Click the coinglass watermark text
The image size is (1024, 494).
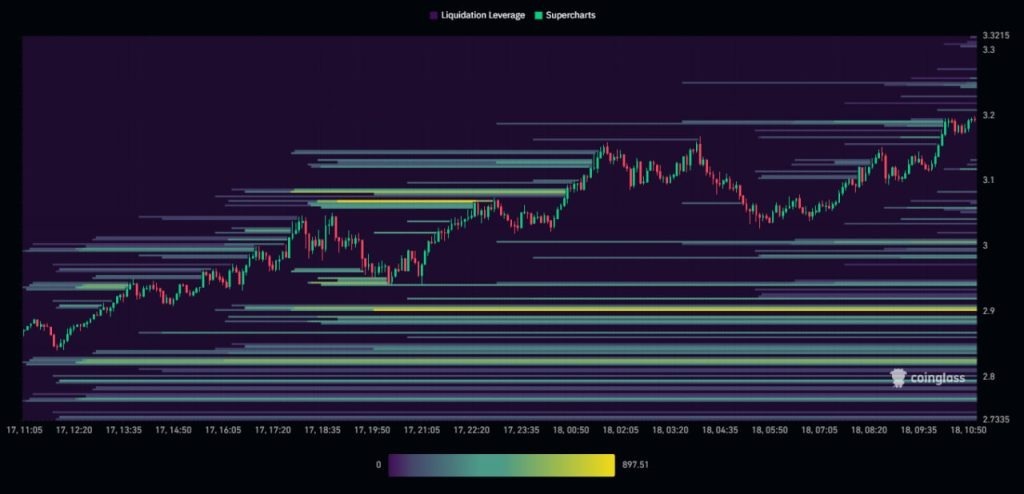[938, 378]
